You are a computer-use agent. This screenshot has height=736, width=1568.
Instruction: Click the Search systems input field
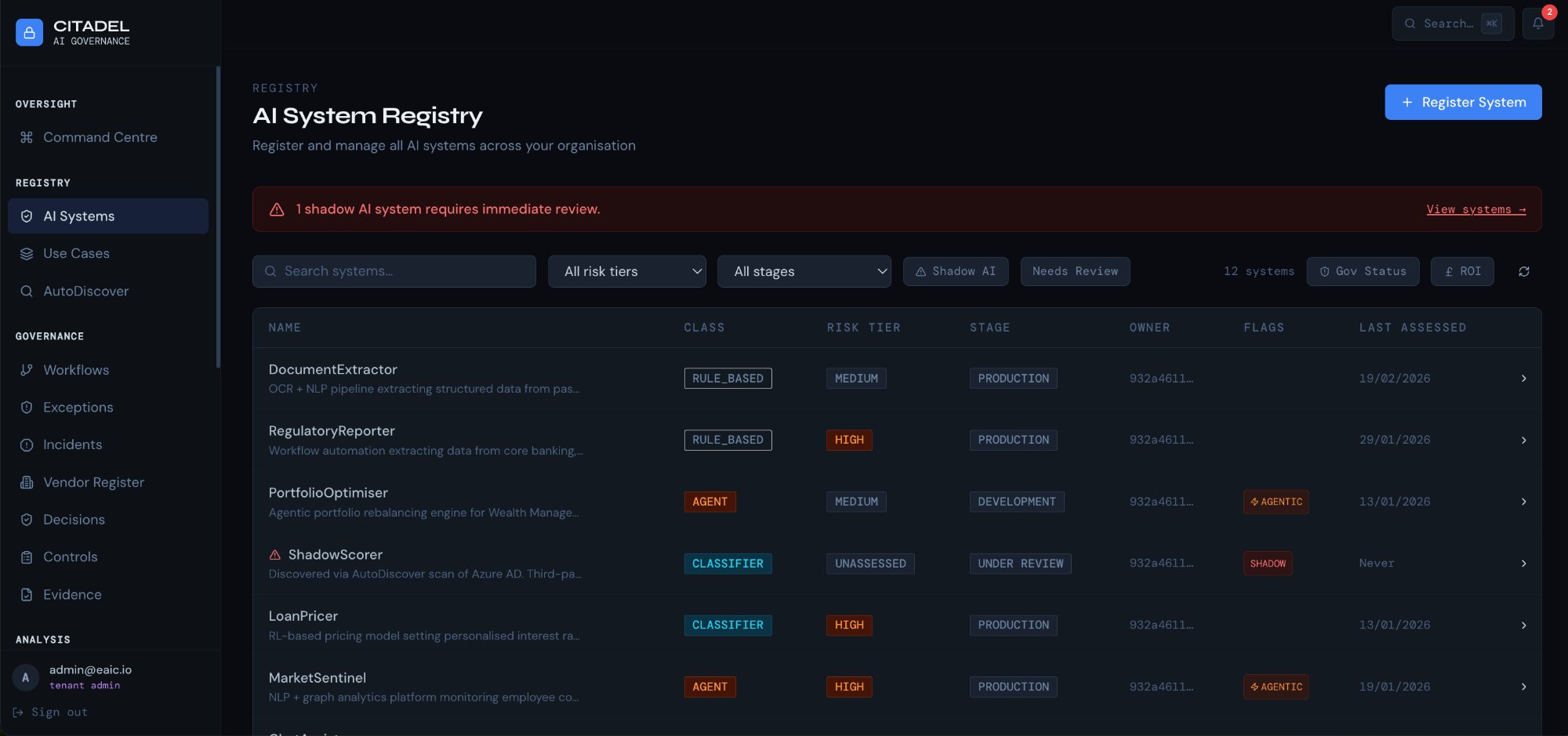pyautogui.click(x=394, y=271)
